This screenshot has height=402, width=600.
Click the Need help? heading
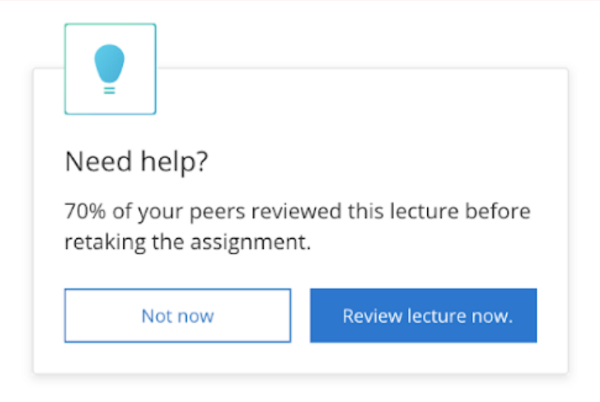pos(136,162)
